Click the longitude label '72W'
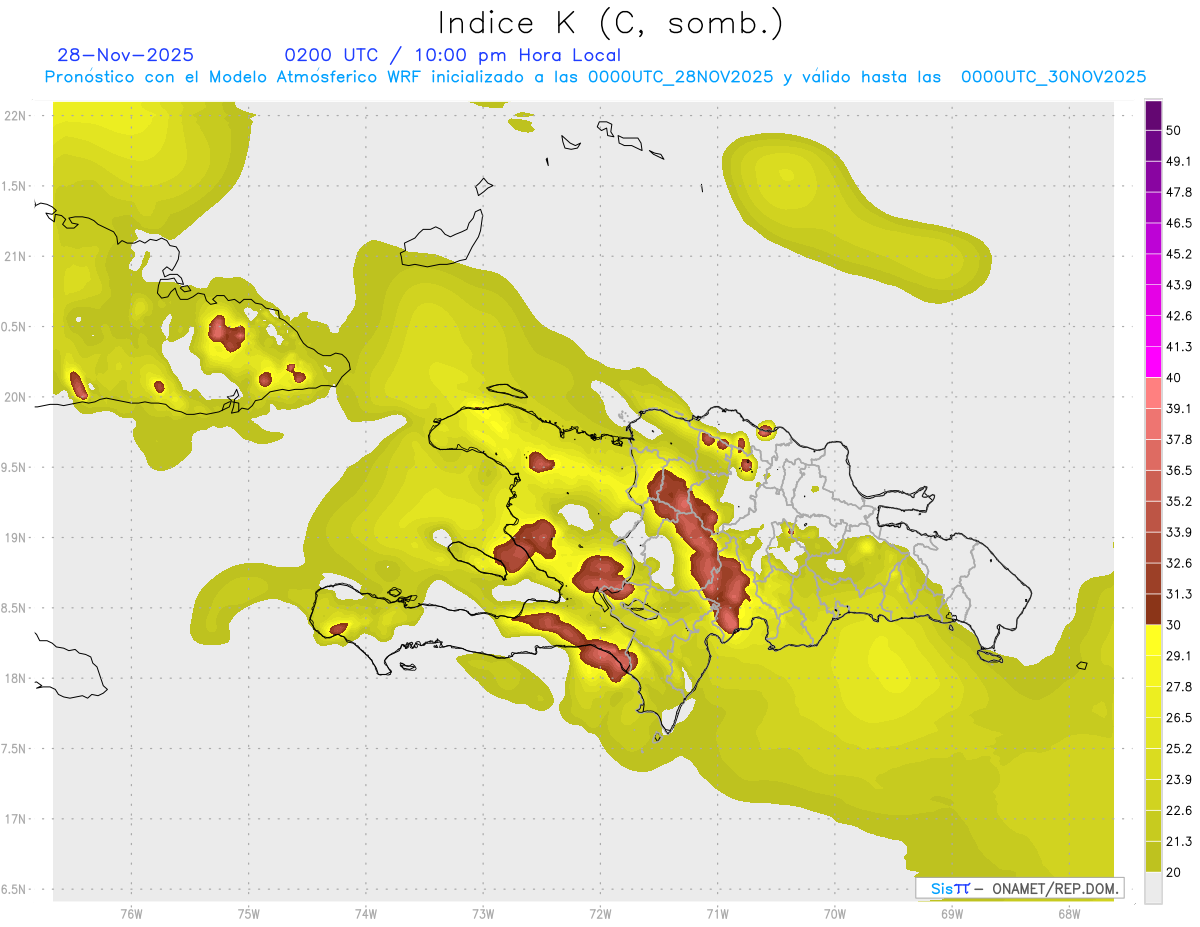1200x927 pixels. (600, 913)
